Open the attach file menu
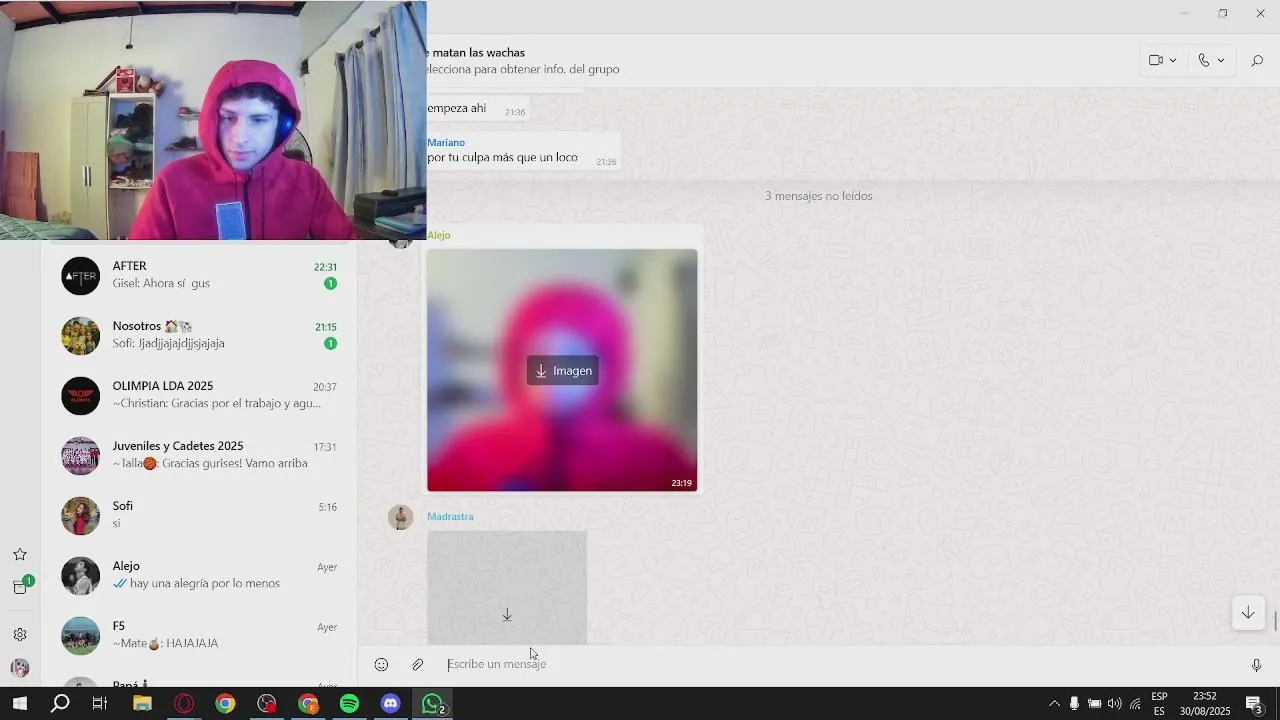 coord(418,664)
